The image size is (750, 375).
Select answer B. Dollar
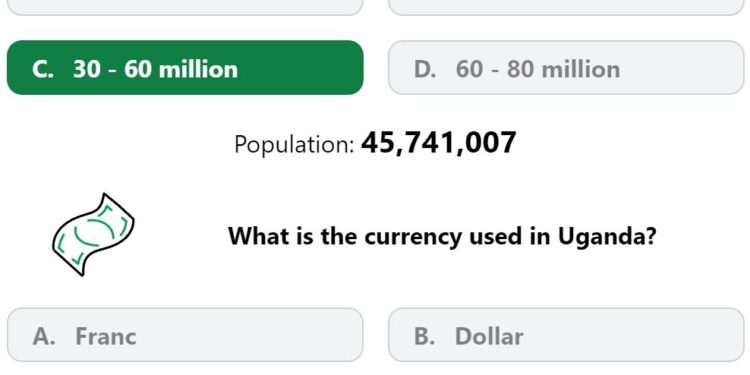pos(566,335)
